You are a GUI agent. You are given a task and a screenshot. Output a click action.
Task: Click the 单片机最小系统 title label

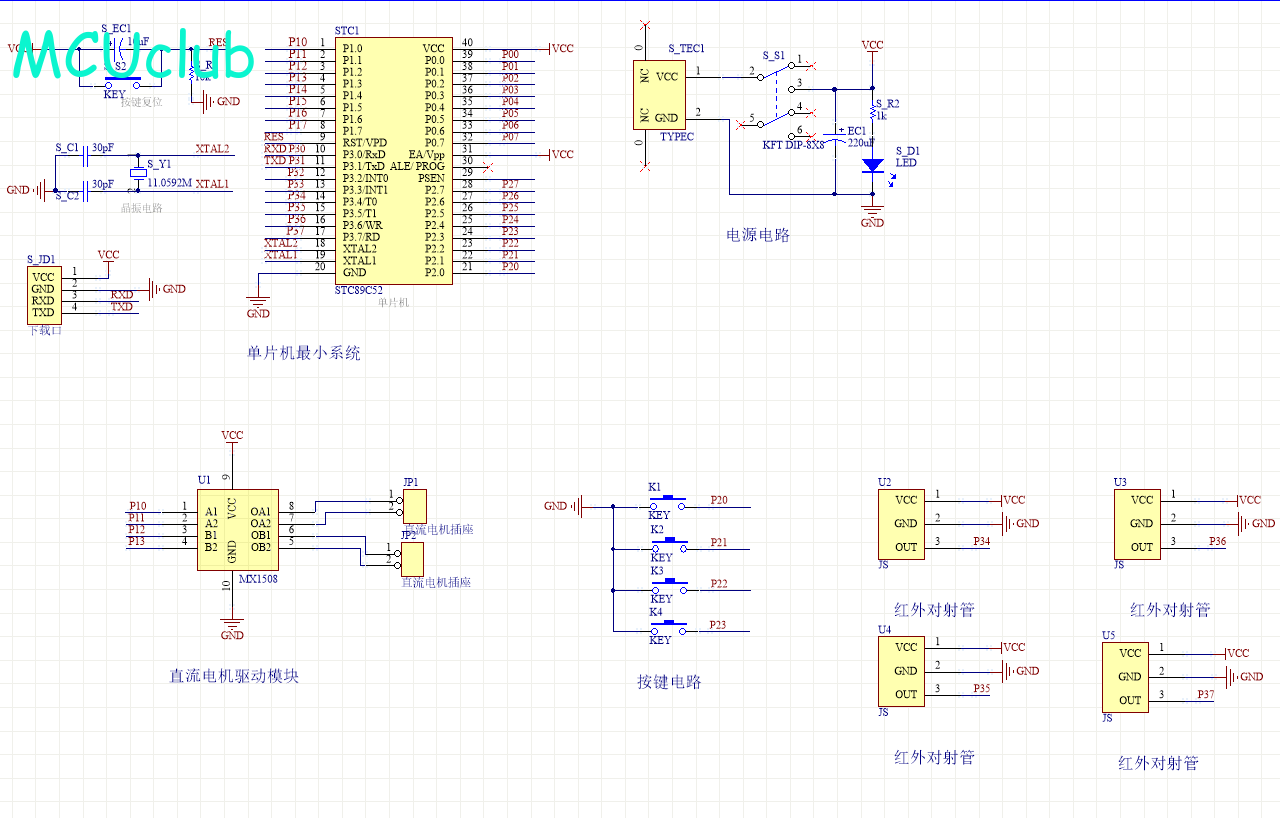(304, 353)
